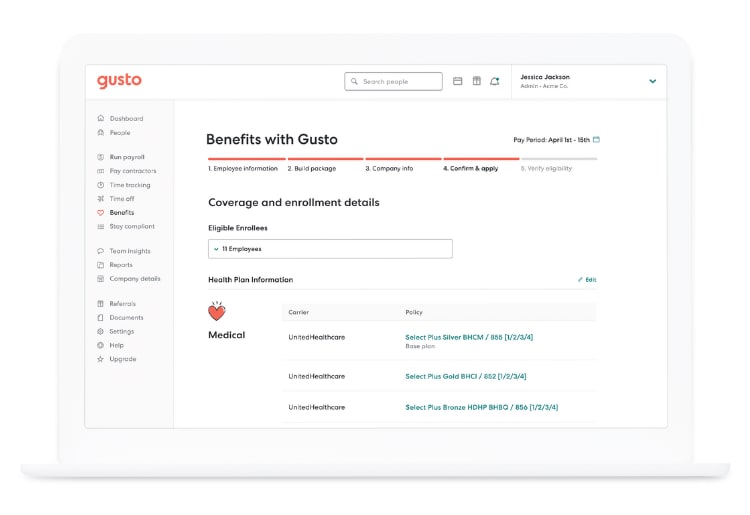The height and width of the screenshot is (515, 750).
Task: Open Help in sidebar
Action: (116, 345)
